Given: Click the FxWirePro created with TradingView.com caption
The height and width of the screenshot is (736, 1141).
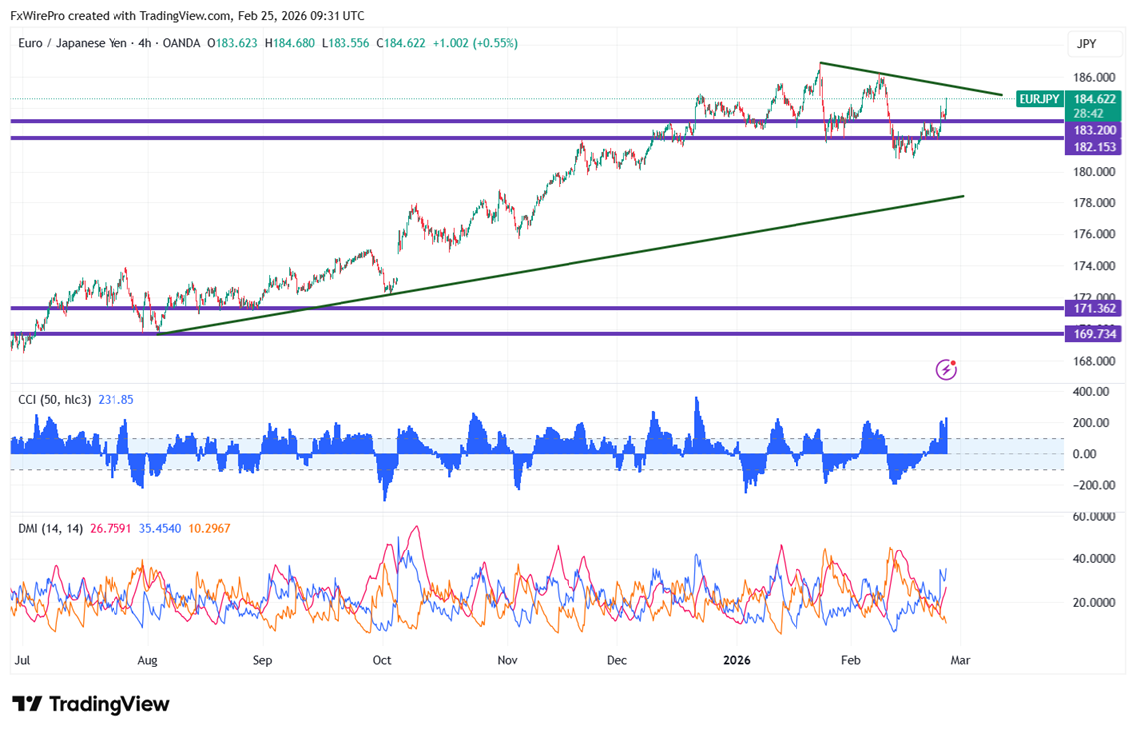Looking at the screenshot, I should click(x=187, y=16).
